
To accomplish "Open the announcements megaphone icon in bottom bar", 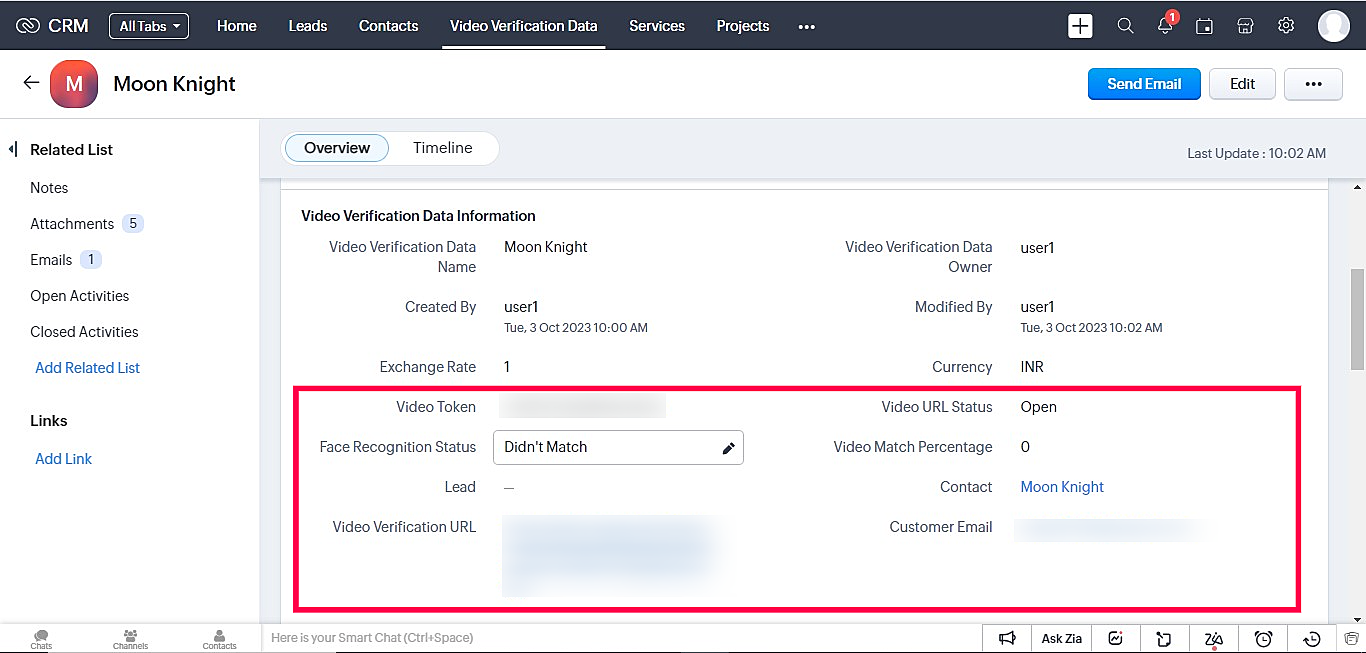I will pos(1008,638).
